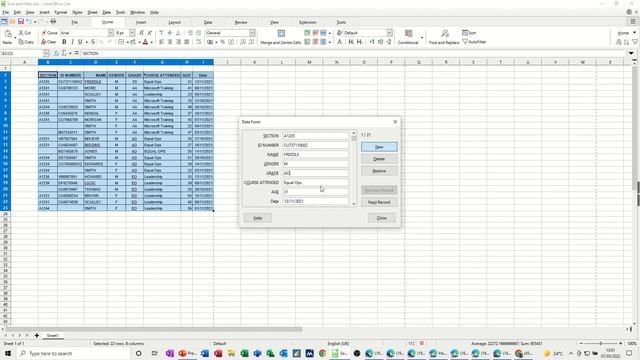This screenshot has height=360, width=640.
Task: Click the Sort button in ribbon
Action: click(x=469, y=33)
